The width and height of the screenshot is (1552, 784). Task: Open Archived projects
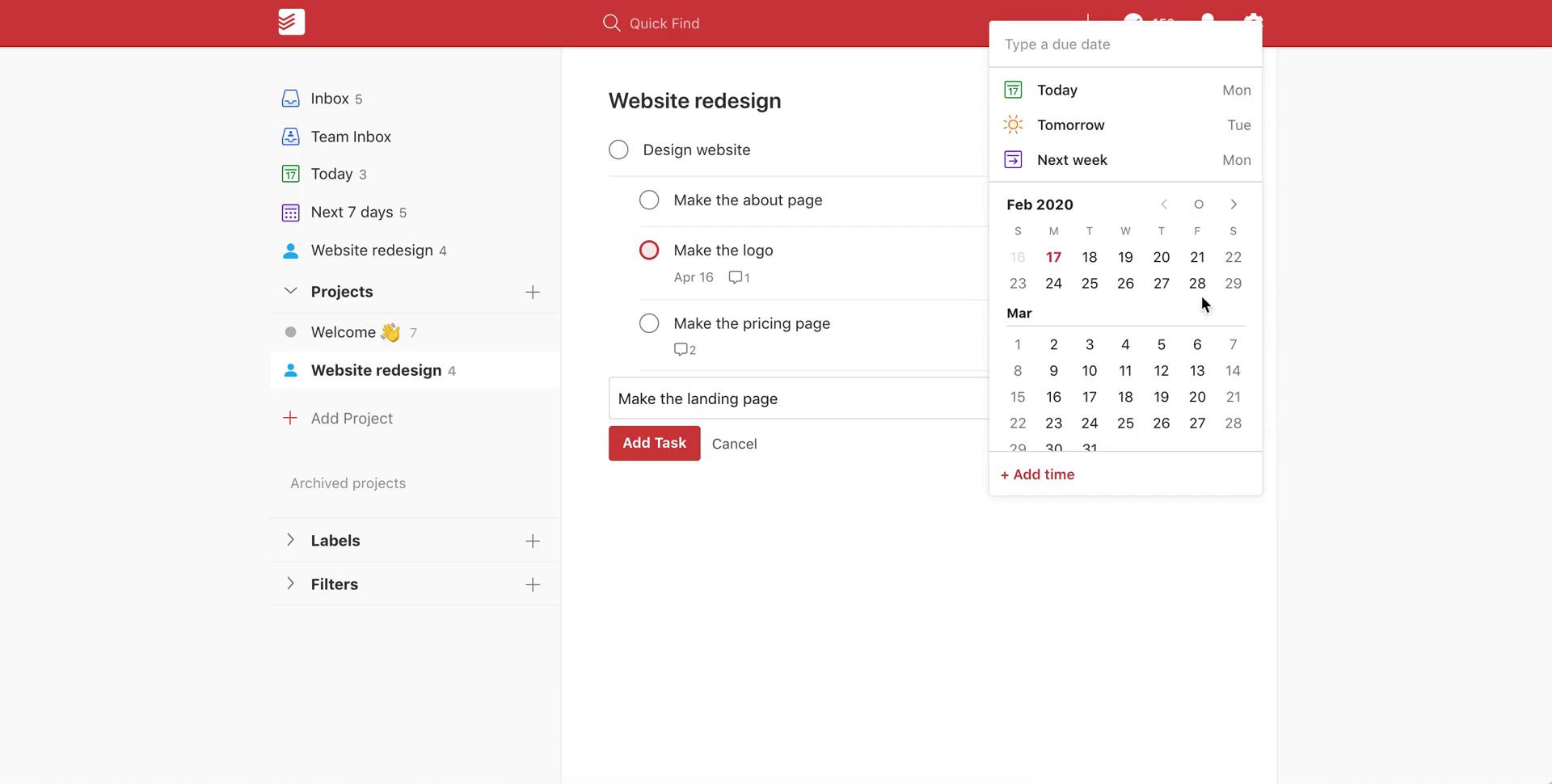click(x=348, y=483)
